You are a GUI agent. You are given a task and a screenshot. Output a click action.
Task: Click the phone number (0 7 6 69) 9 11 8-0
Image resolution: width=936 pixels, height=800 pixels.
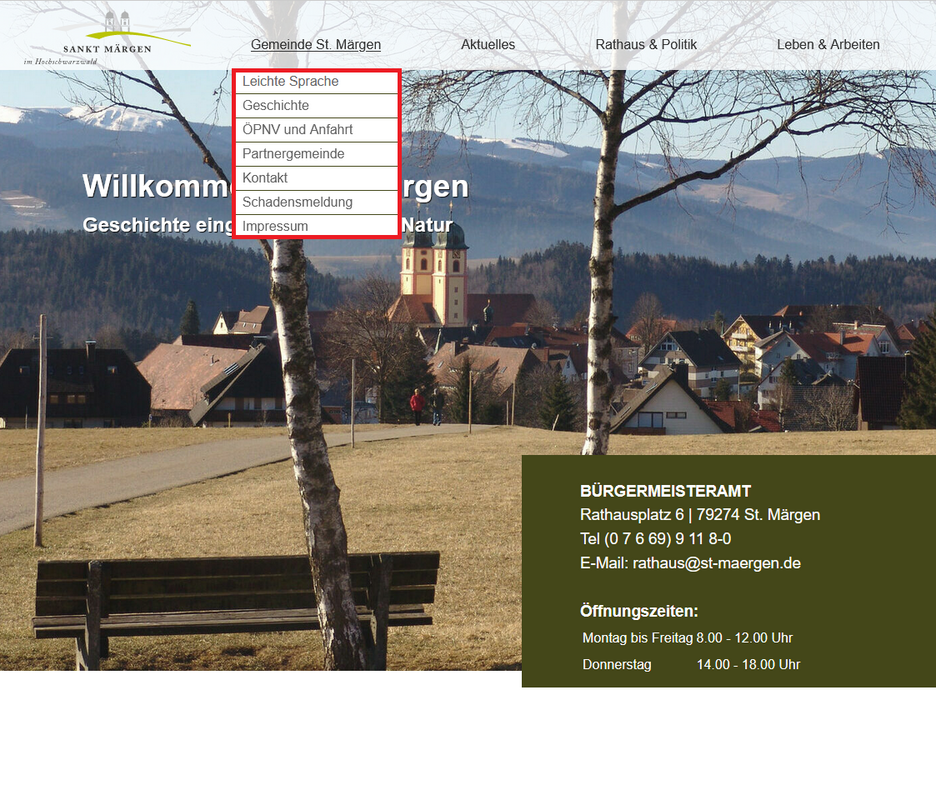click(x=667, y=539)
